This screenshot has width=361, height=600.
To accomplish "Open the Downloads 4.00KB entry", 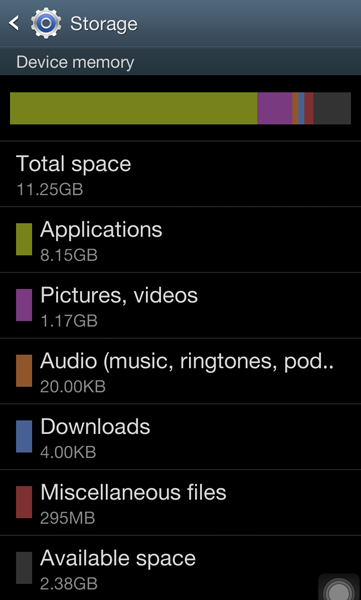I will pyautogui.click(x=180, y=437).
